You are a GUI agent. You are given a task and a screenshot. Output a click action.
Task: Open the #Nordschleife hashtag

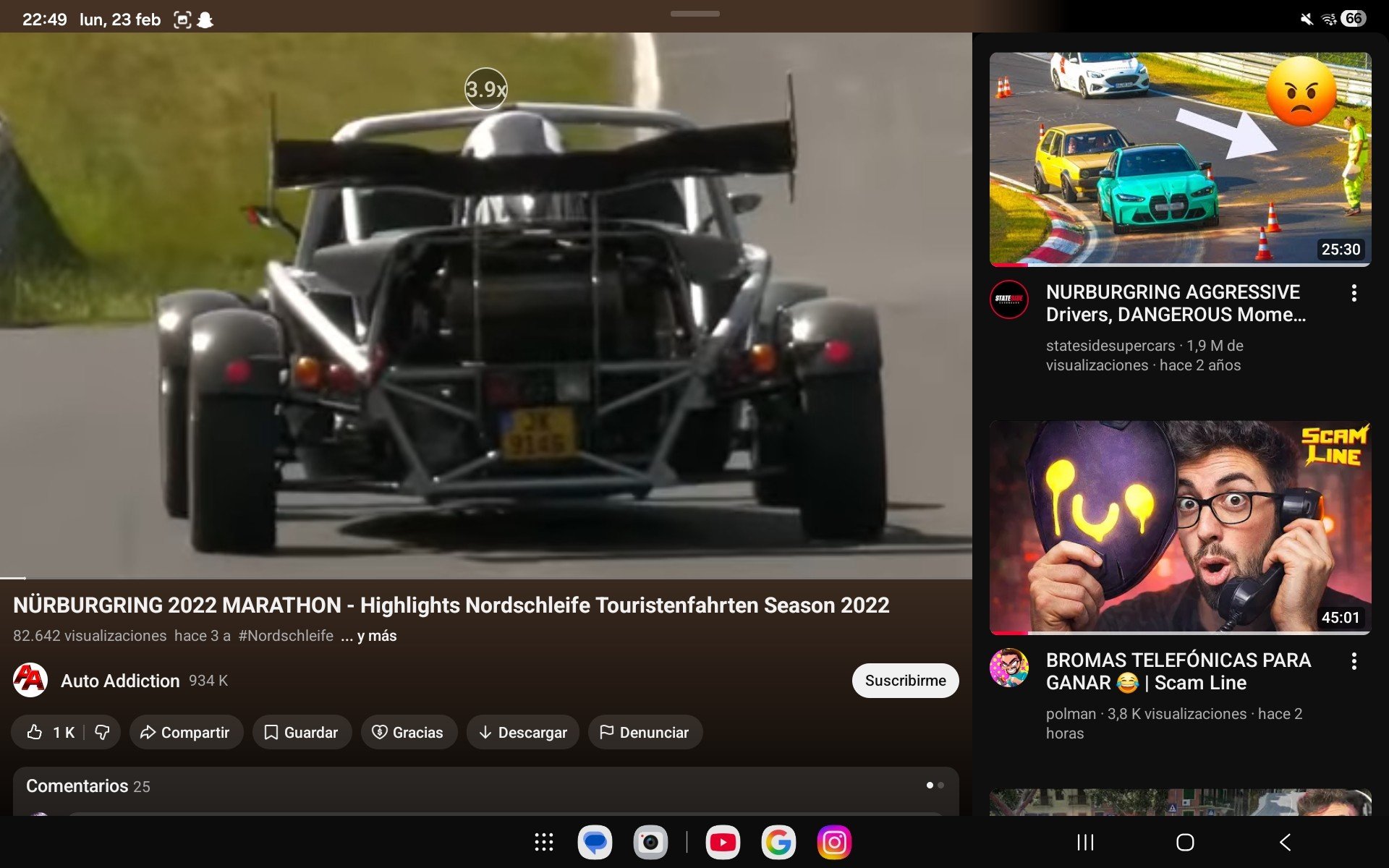[286, 635]
